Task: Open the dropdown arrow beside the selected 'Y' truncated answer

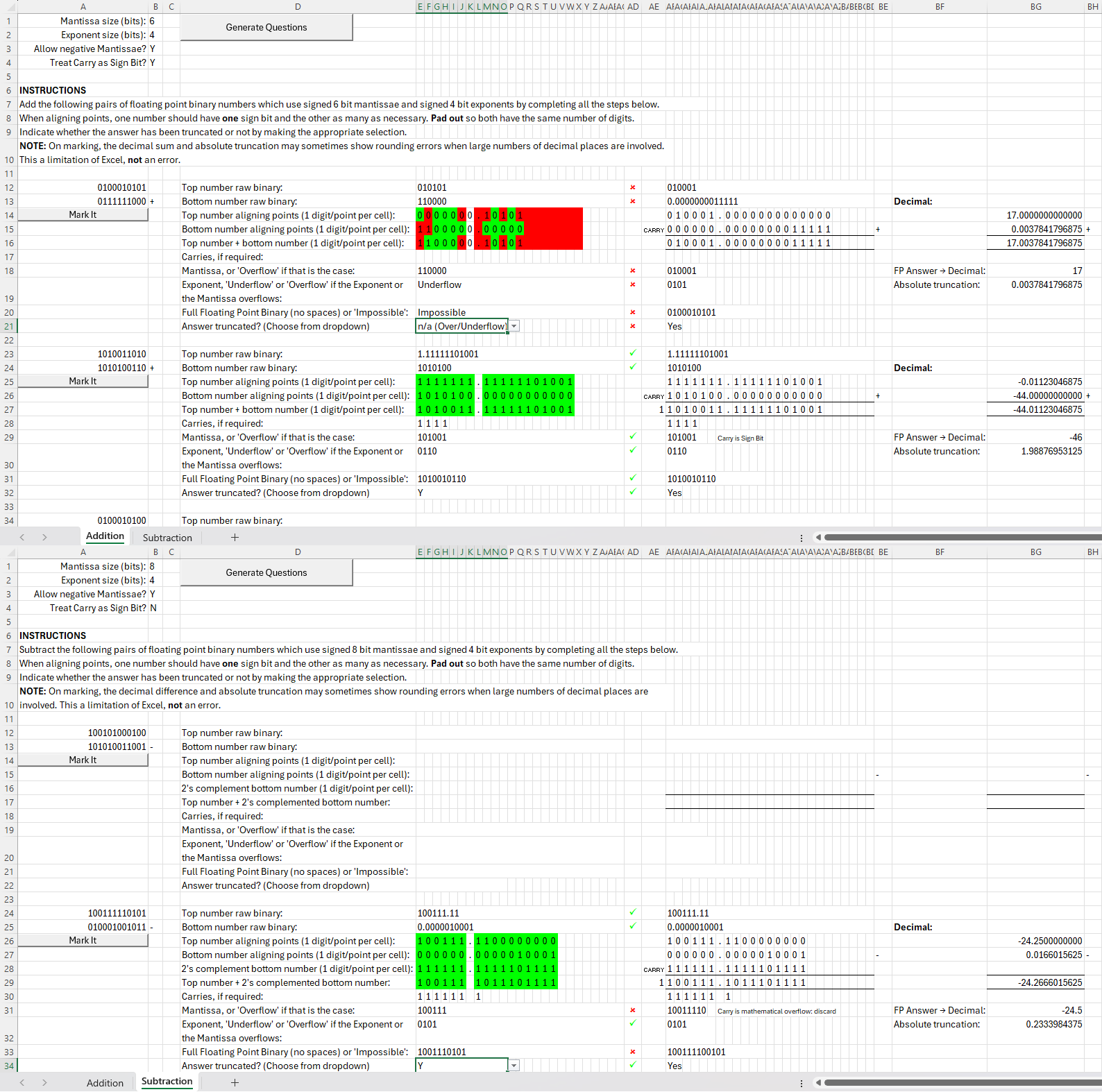Action: [514, 1066]
